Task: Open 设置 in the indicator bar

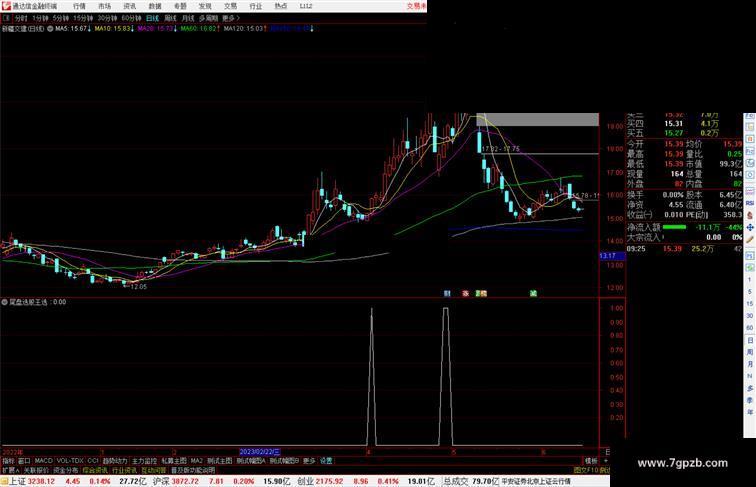Action: [326, 461]
